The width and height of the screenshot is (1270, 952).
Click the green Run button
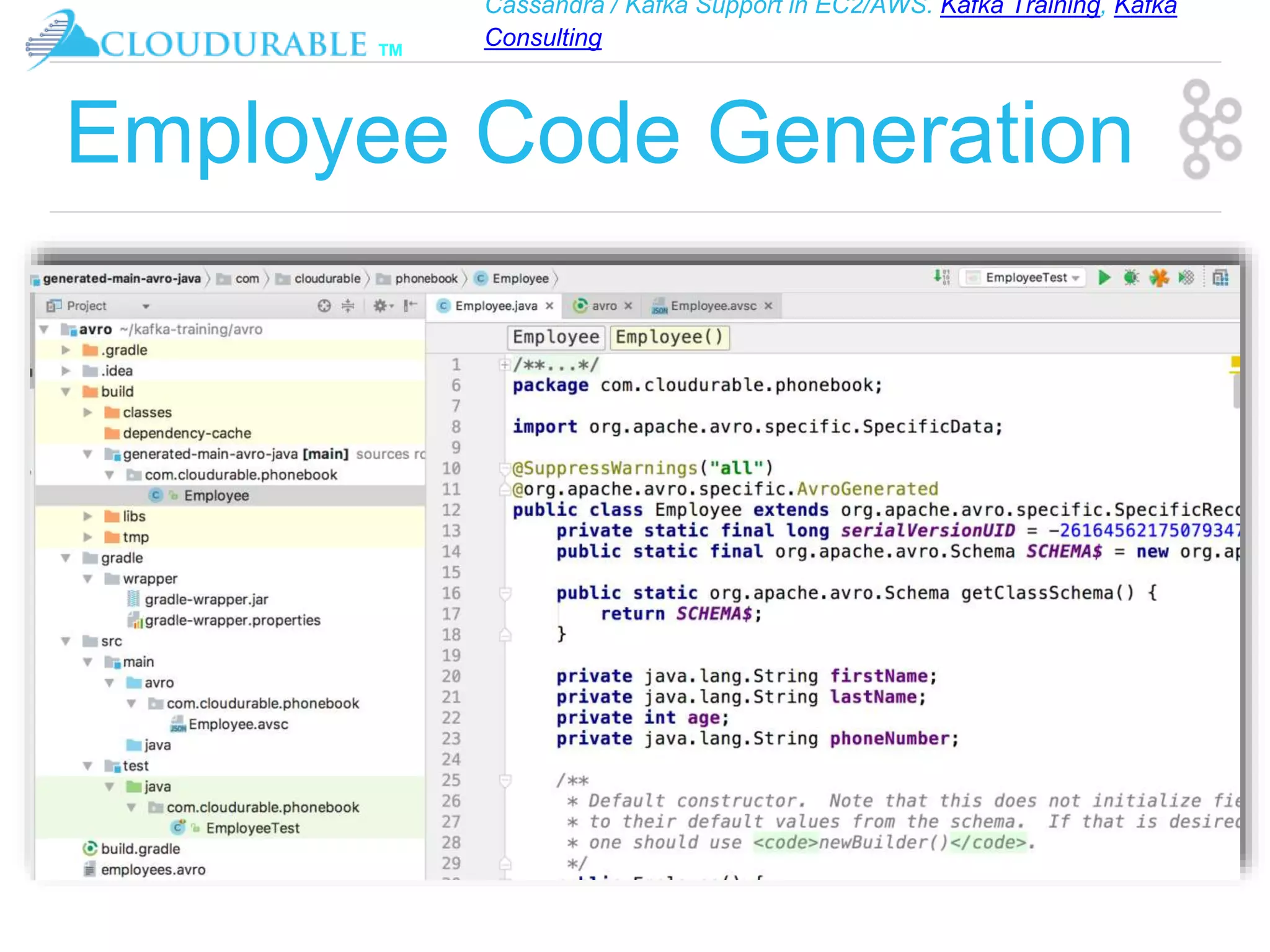tap(1104, 278)
